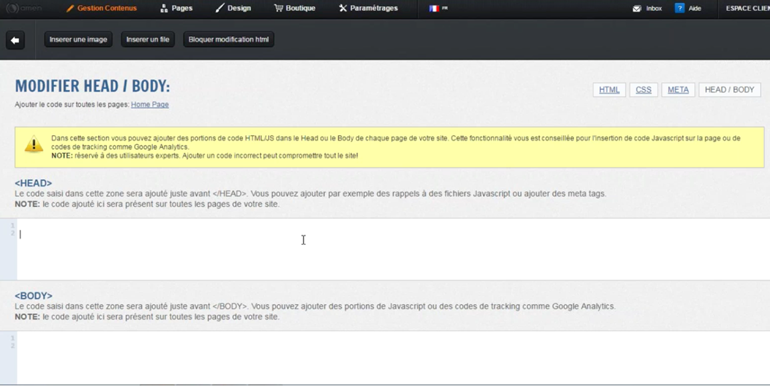Screen dimensions: 770x386
Task: Go to Espace Client
Action: click(747, 8)
